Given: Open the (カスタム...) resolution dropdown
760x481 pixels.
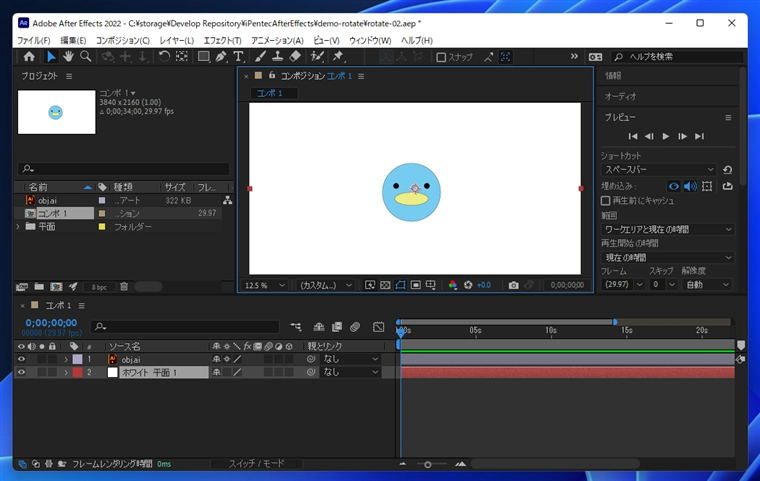Looking at the screenshot, I should point(325,286).
